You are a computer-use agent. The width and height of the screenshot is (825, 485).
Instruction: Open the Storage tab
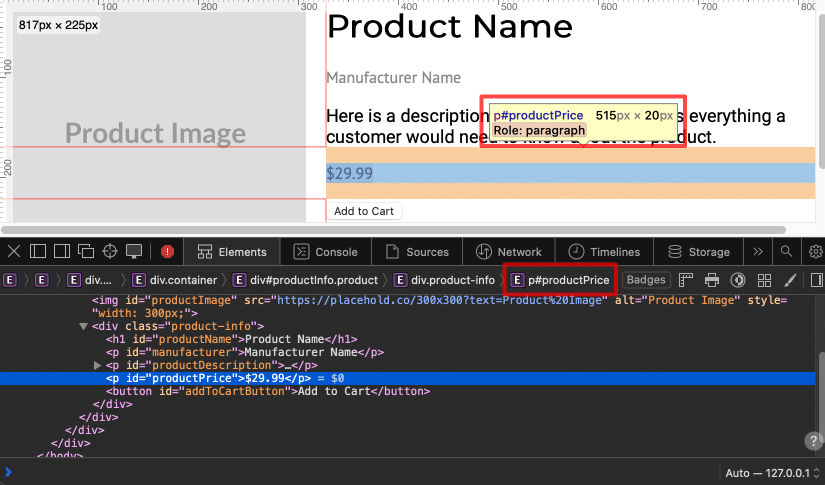[x=698, y=252]
